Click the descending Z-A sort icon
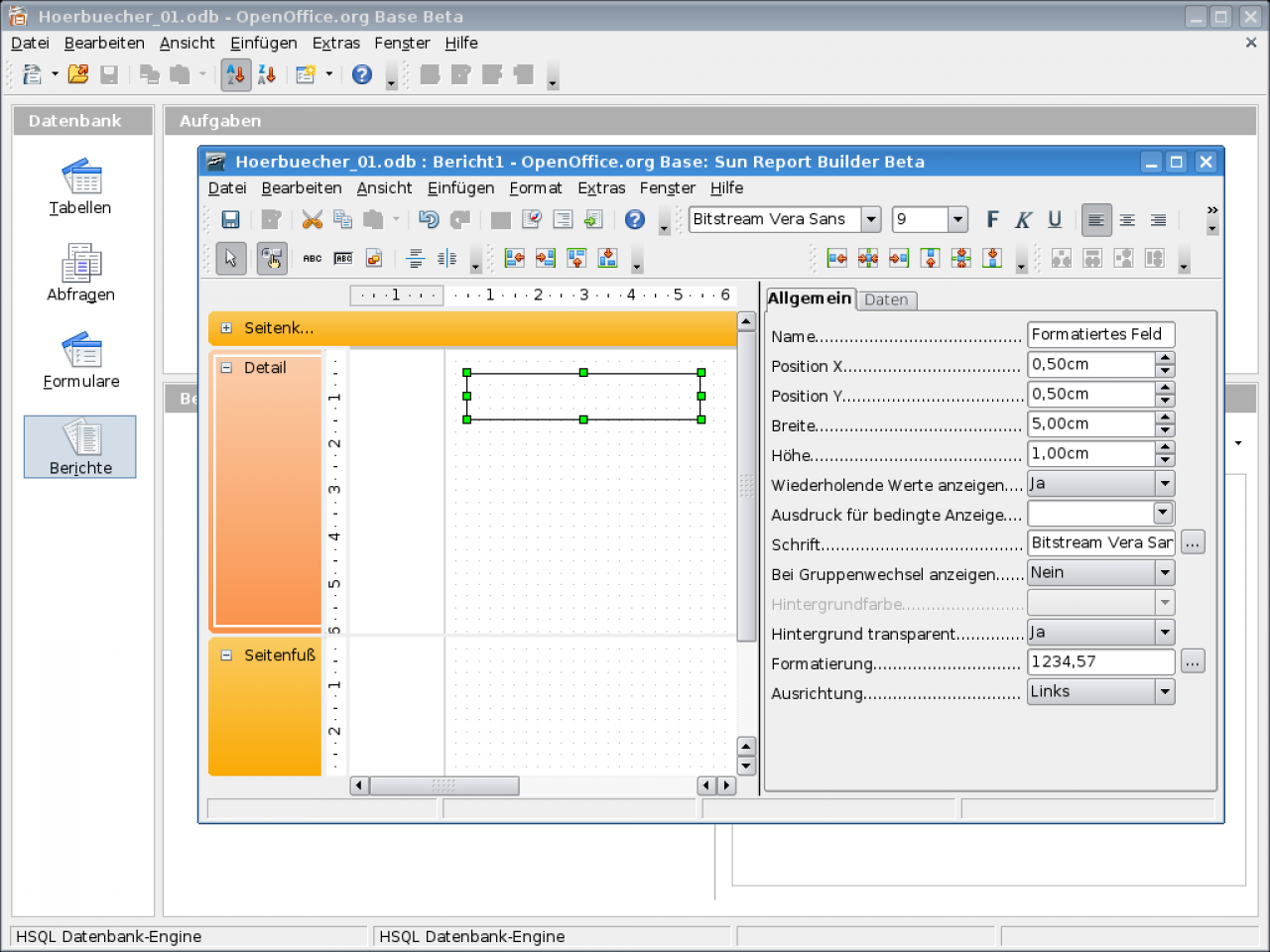This screenshot has height=952, width=1270. (267, 74)
